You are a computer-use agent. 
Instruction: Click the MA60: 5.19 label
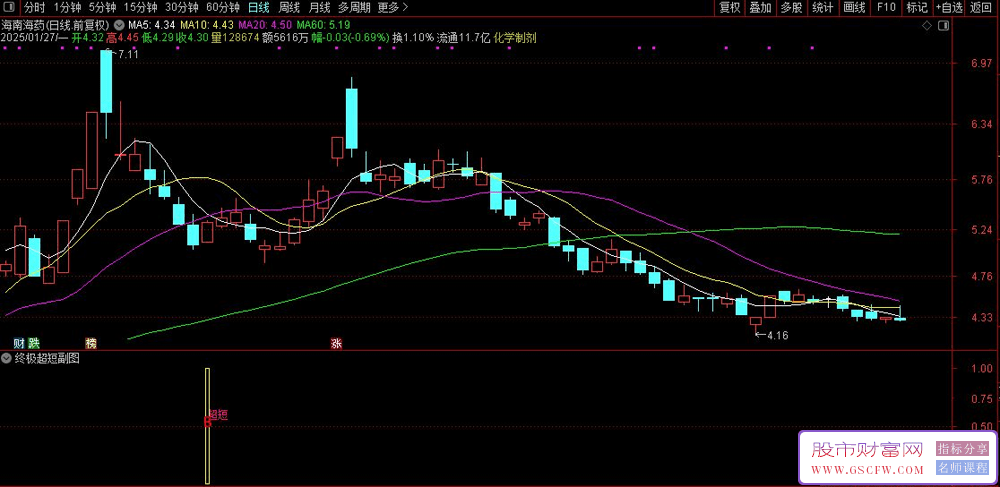tap(323, 25)
